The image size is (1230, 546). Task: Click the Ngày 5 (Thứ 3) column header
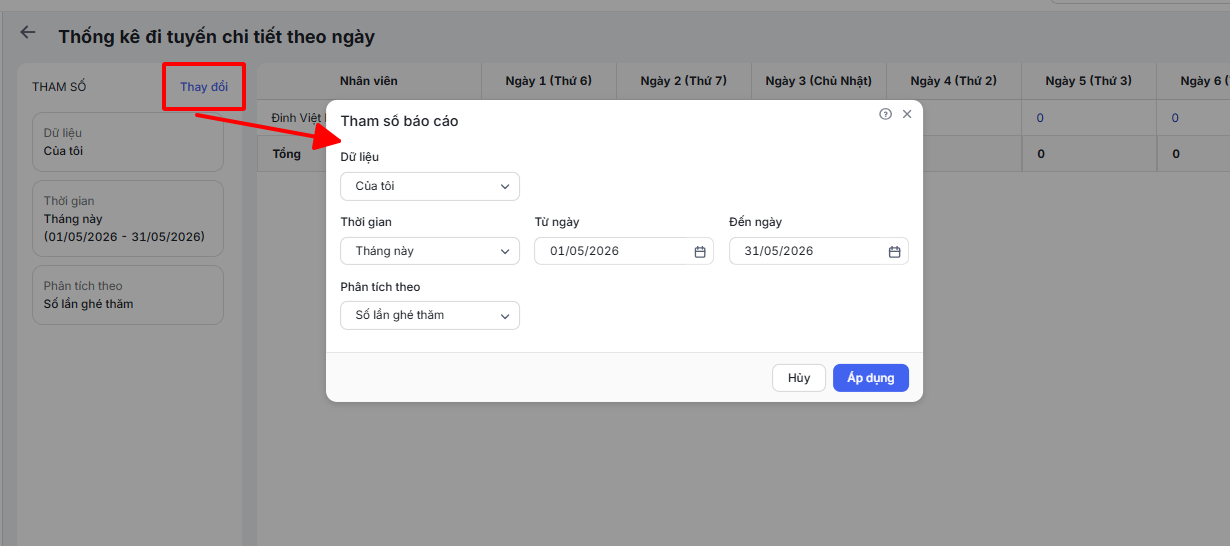(1088, 81)
